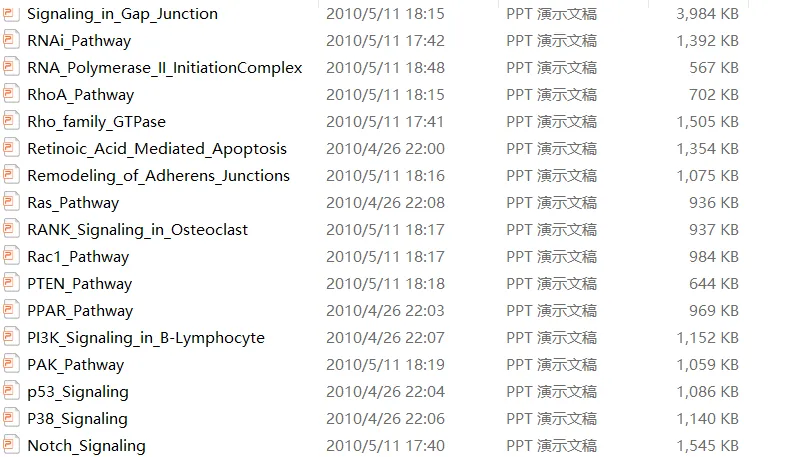The width and height of the screenshot is (804, 457).
Task: Select PI3K_Signaling_in_B-Lymphocyte file name
Action: (x=145, y=338)
